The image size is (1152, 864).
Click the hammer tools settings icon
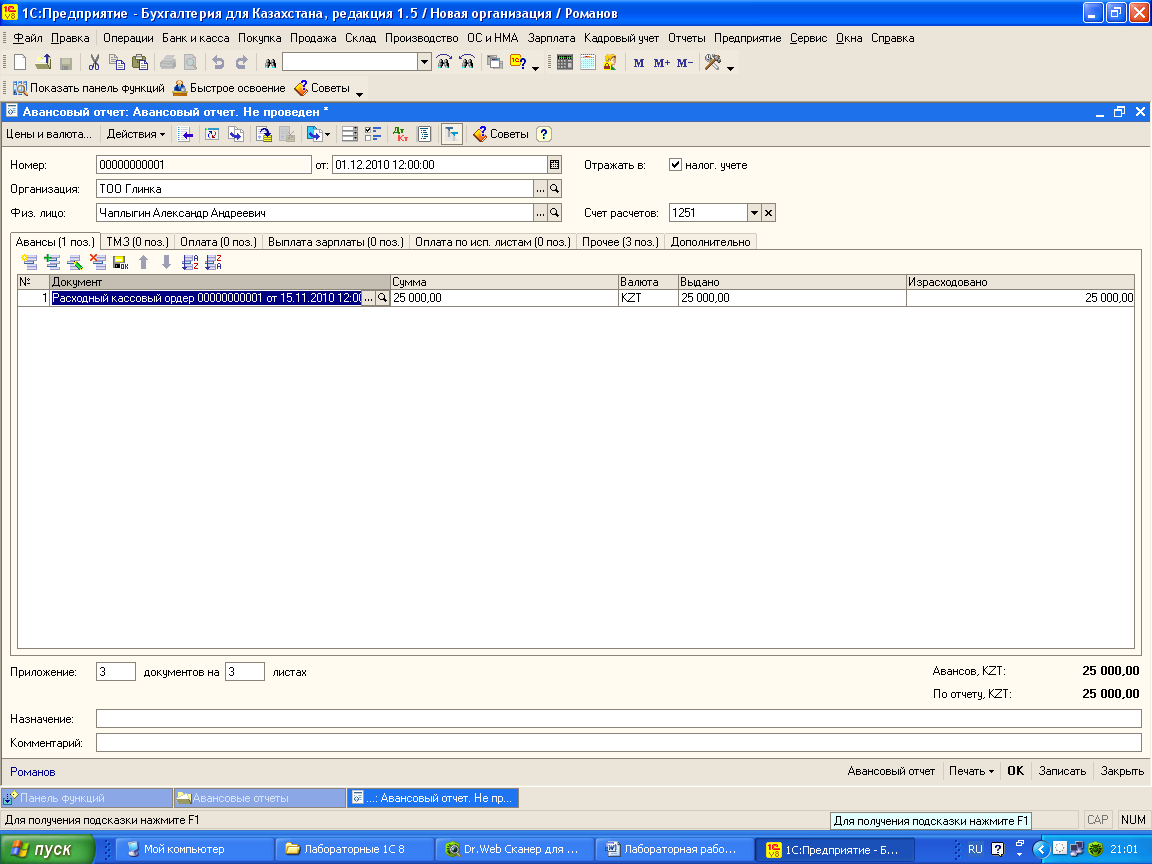coord(713,62)
